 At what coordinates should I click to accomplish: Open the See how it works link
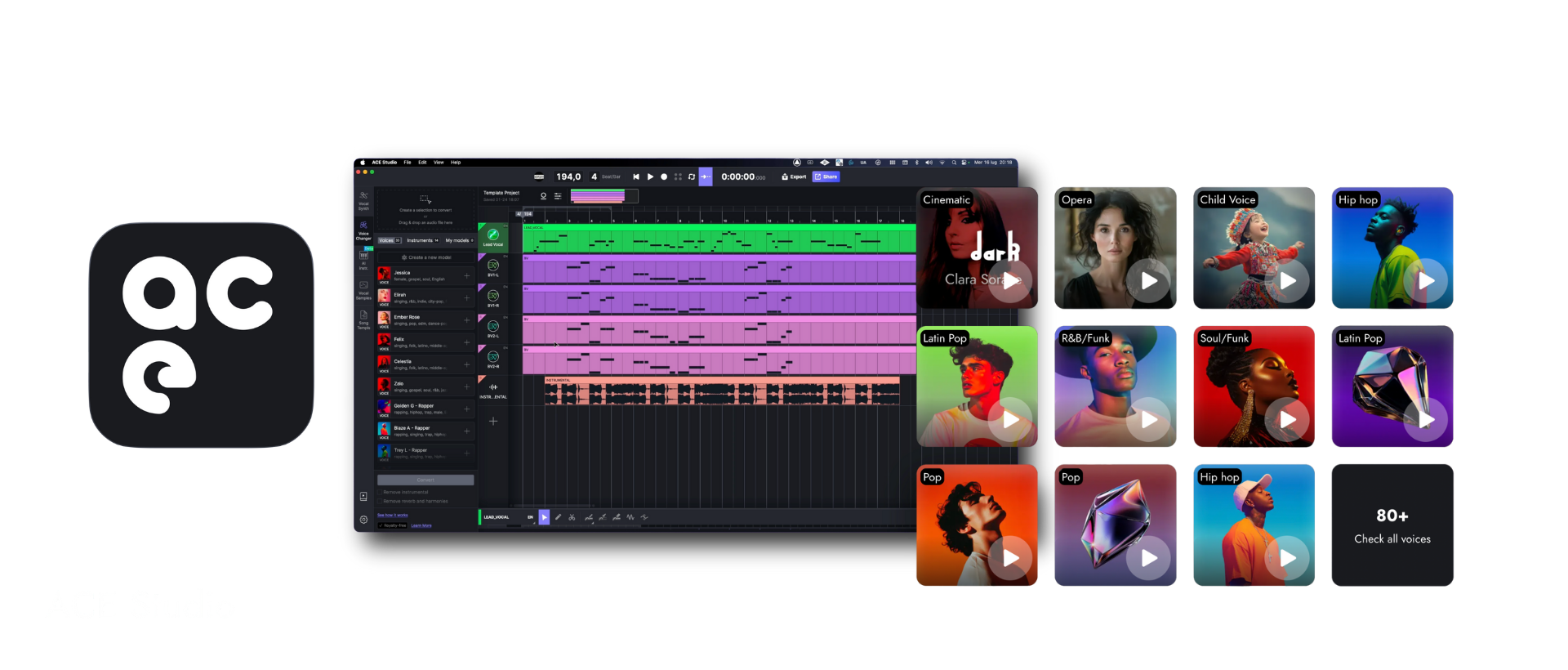pos(392,516)
